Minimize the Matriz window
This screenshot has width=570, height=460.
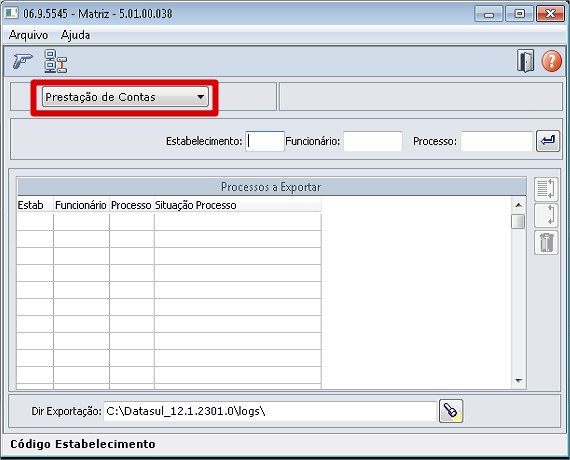pyautogui.click(x=489, y=14)
